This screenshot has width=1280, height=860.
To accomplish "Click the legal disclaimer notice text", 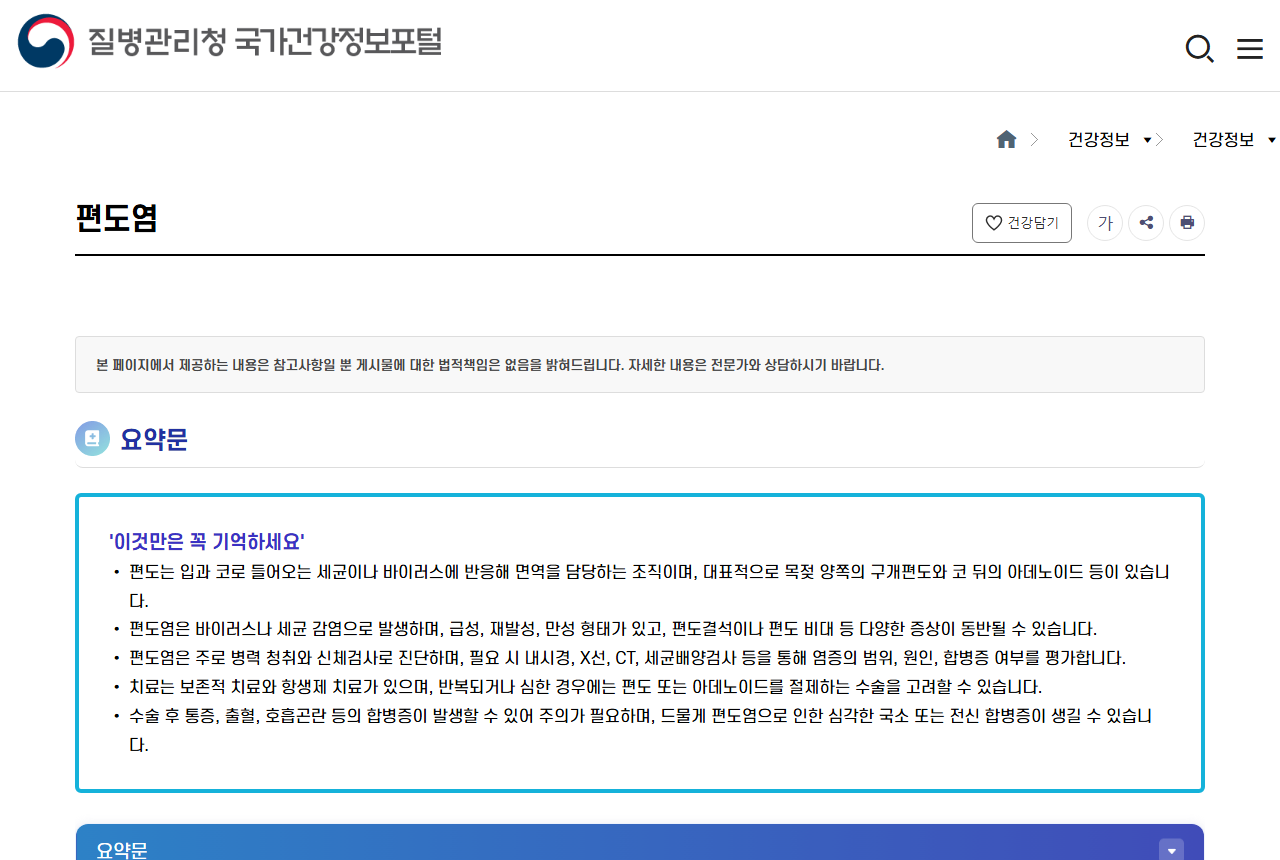I will 490,365.
